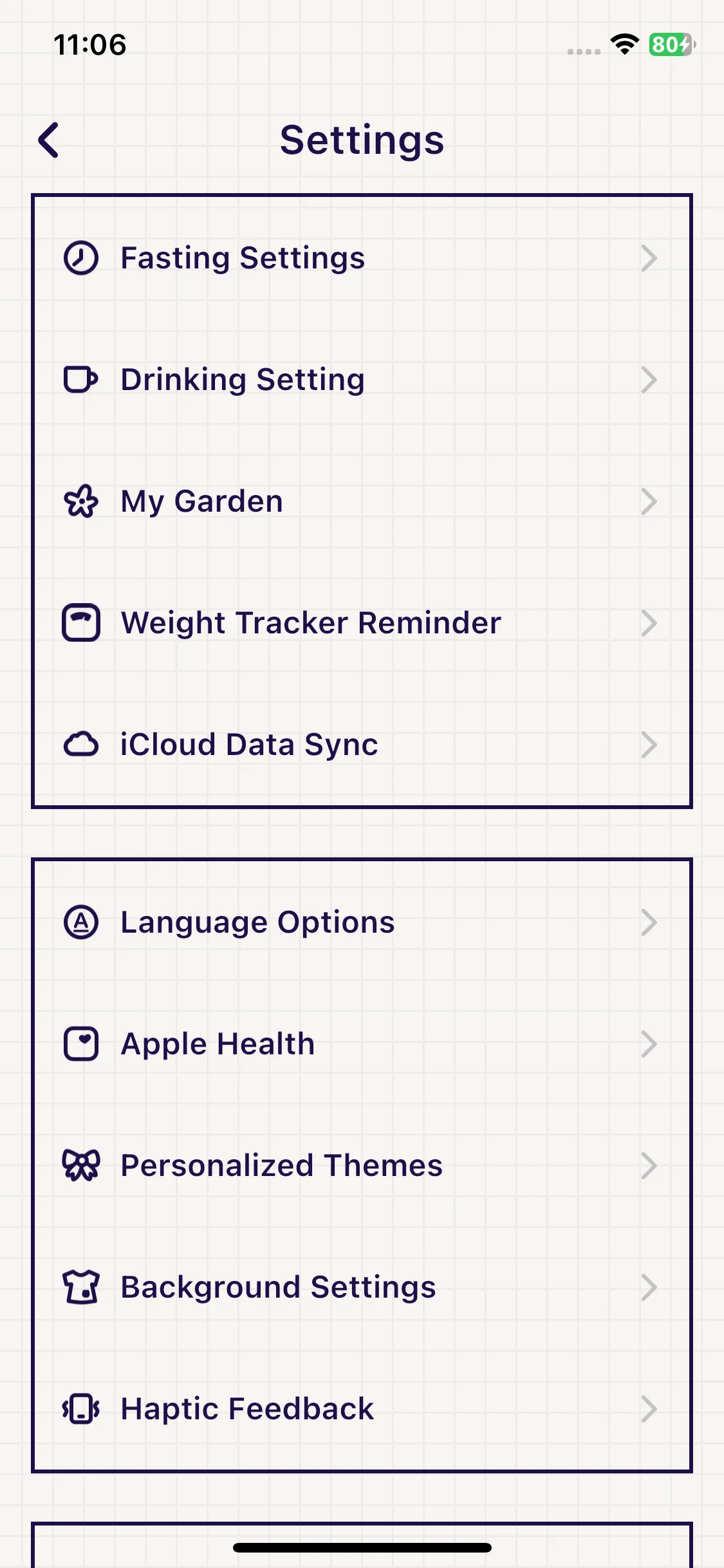The height and width of the screenshot is (1568, 724).
Task: Click the cloud icon for iCloud sync
Action: tap(81, 744)
